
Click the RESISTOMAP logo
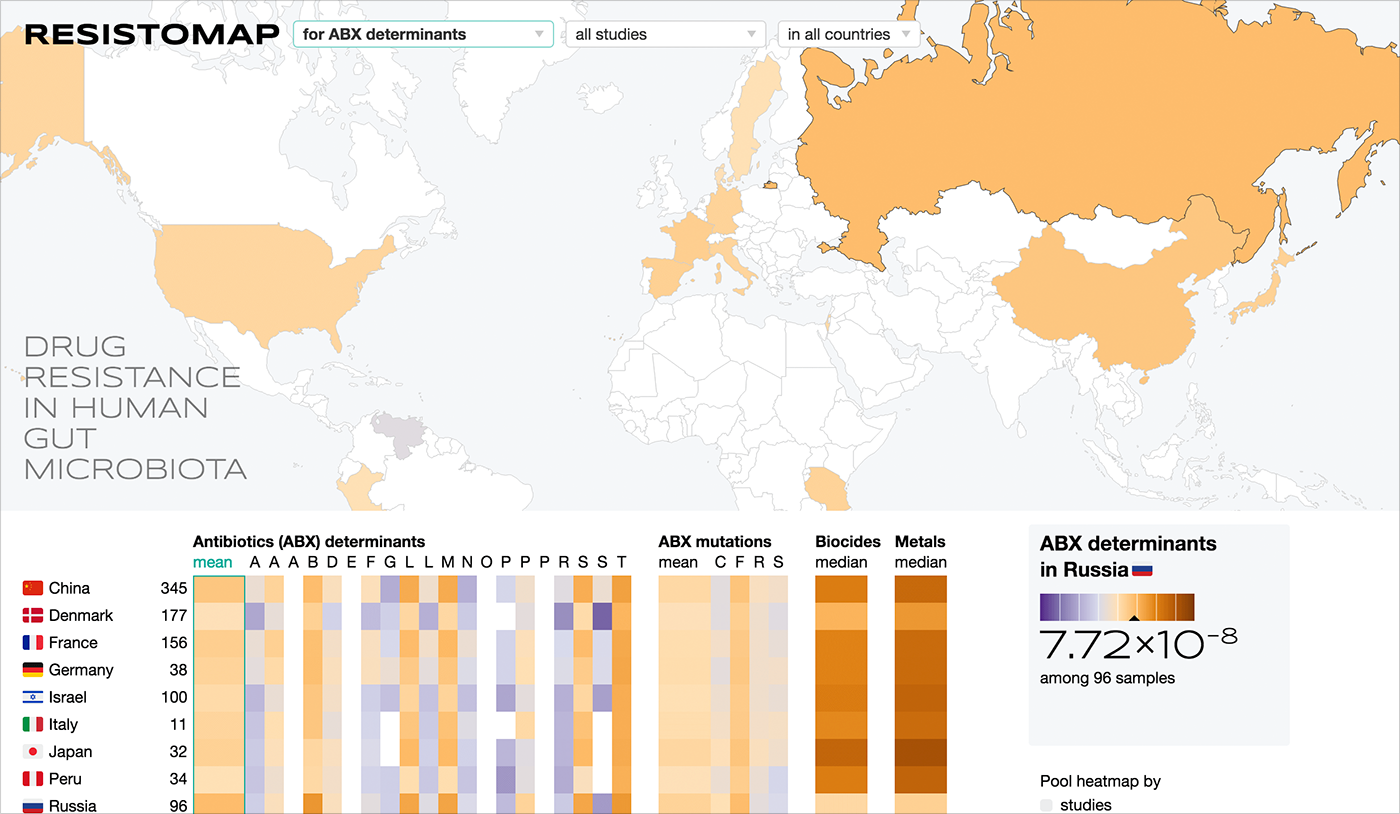[x=151, y=34]
